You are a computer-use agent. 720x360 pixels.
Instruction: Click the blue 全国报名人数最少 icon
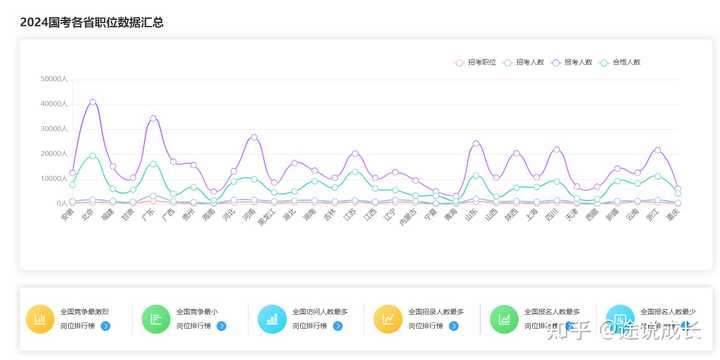[x=620, y=319]
